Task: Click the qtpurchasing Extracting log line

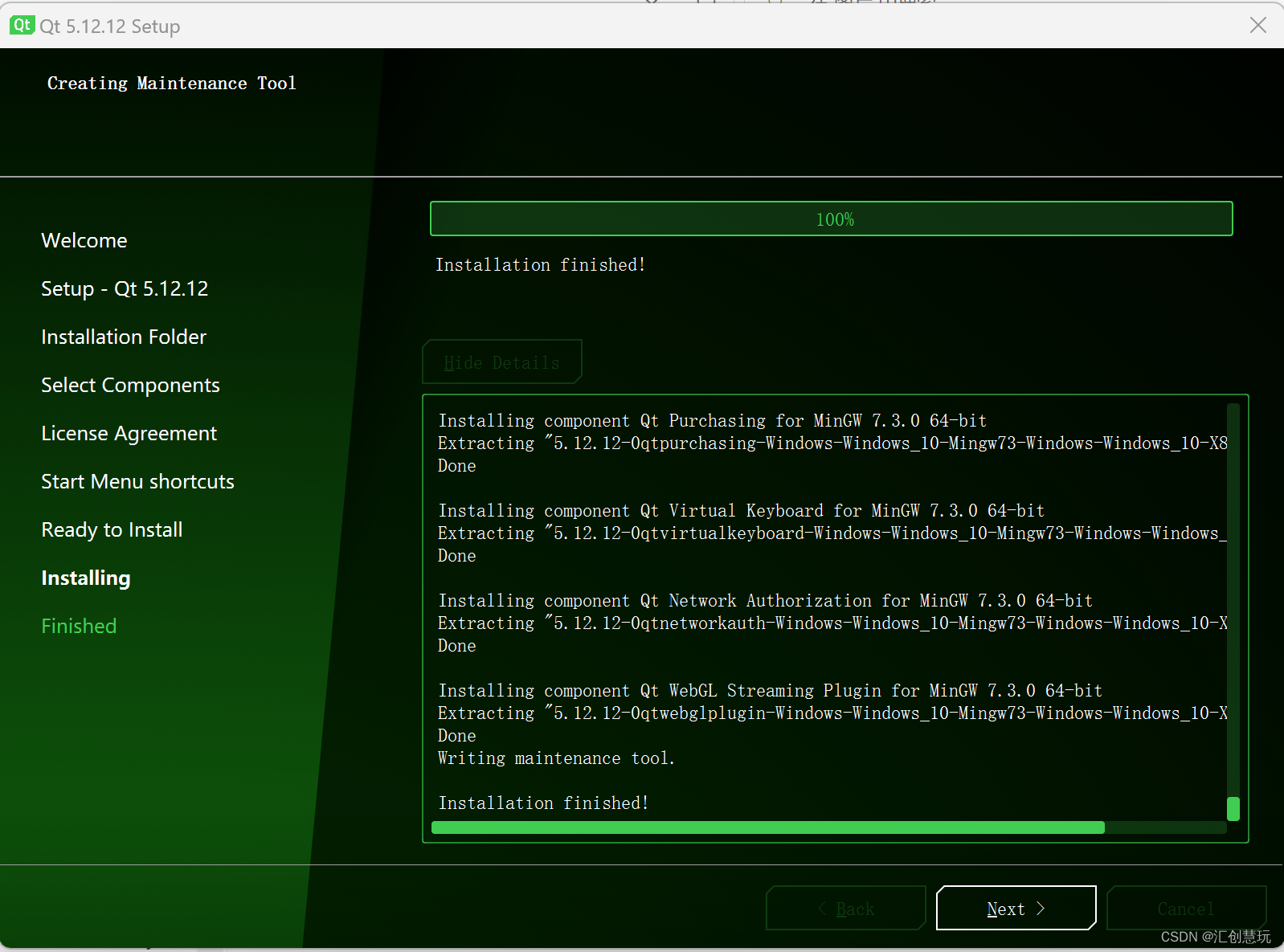Action: click(832, 443)
